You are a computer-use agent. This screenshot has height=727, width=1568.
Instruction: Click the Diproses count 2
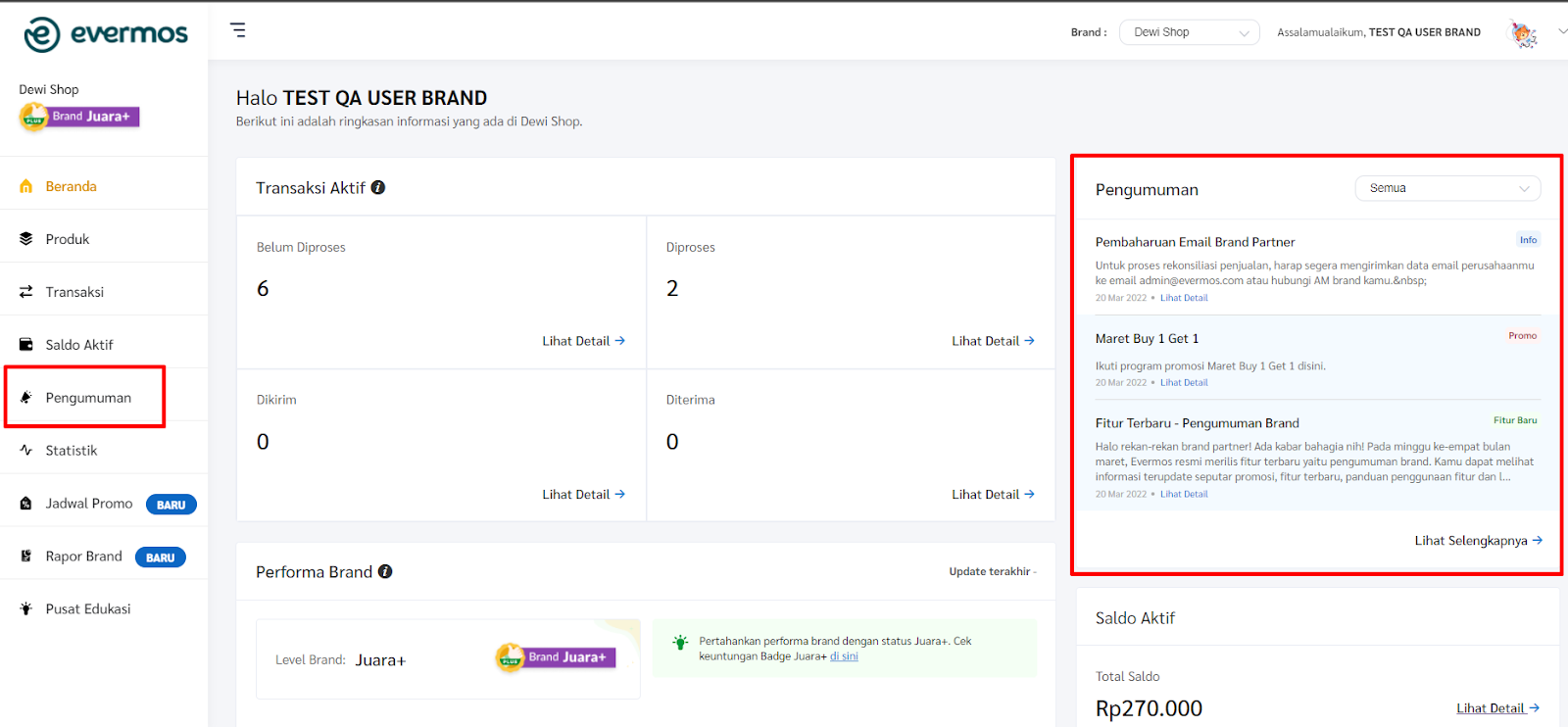coord(672,289)
